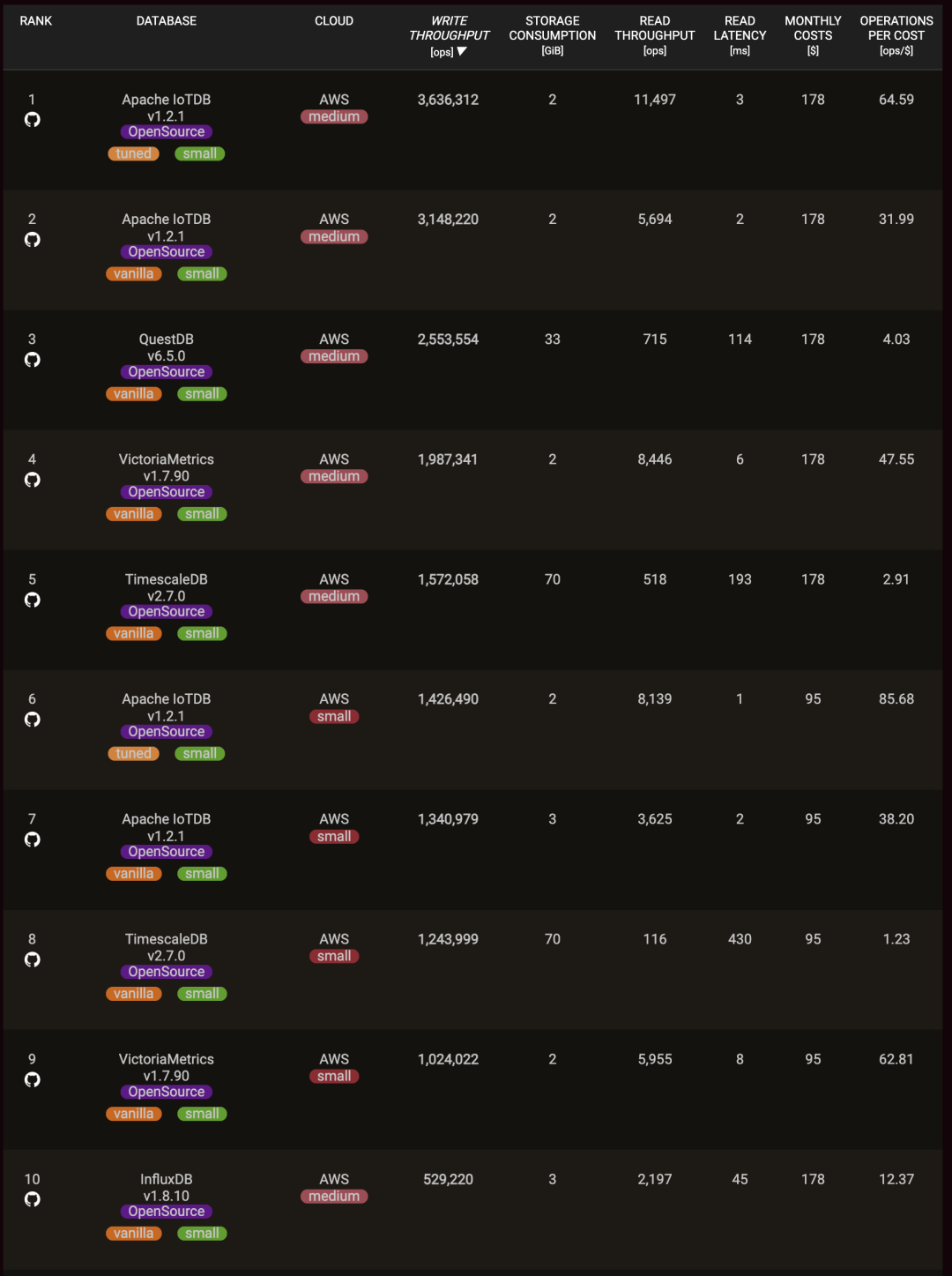Viewport: 952px width, 1276px height.
Task: Select the Monthly Costs column header
Action: coord(813,35)
